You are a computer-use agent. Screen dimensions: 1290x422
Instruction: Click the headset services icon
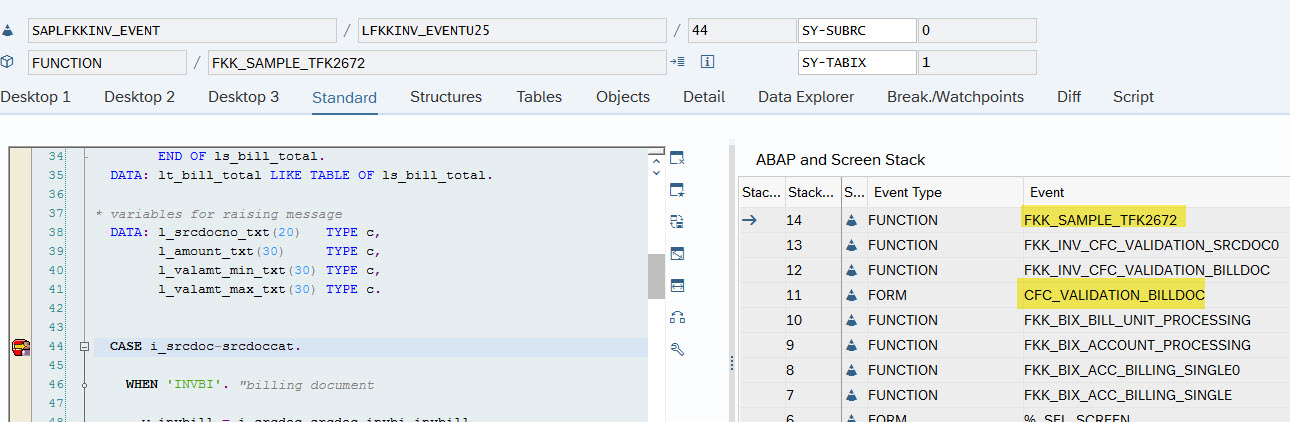(677, 318)
